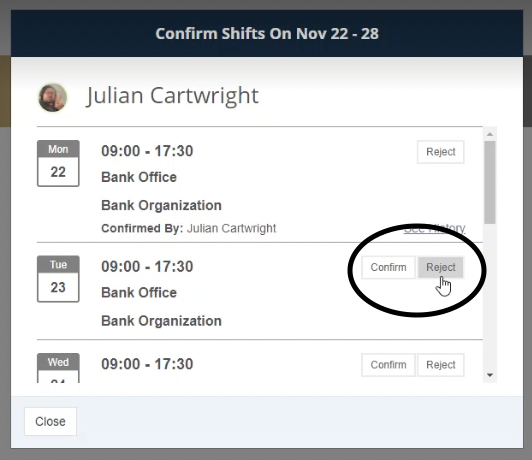Image resolution: width=532 pixels, height=460 pixels.
Task: Click the Wed calendar date icon
Action: [58, 368]
